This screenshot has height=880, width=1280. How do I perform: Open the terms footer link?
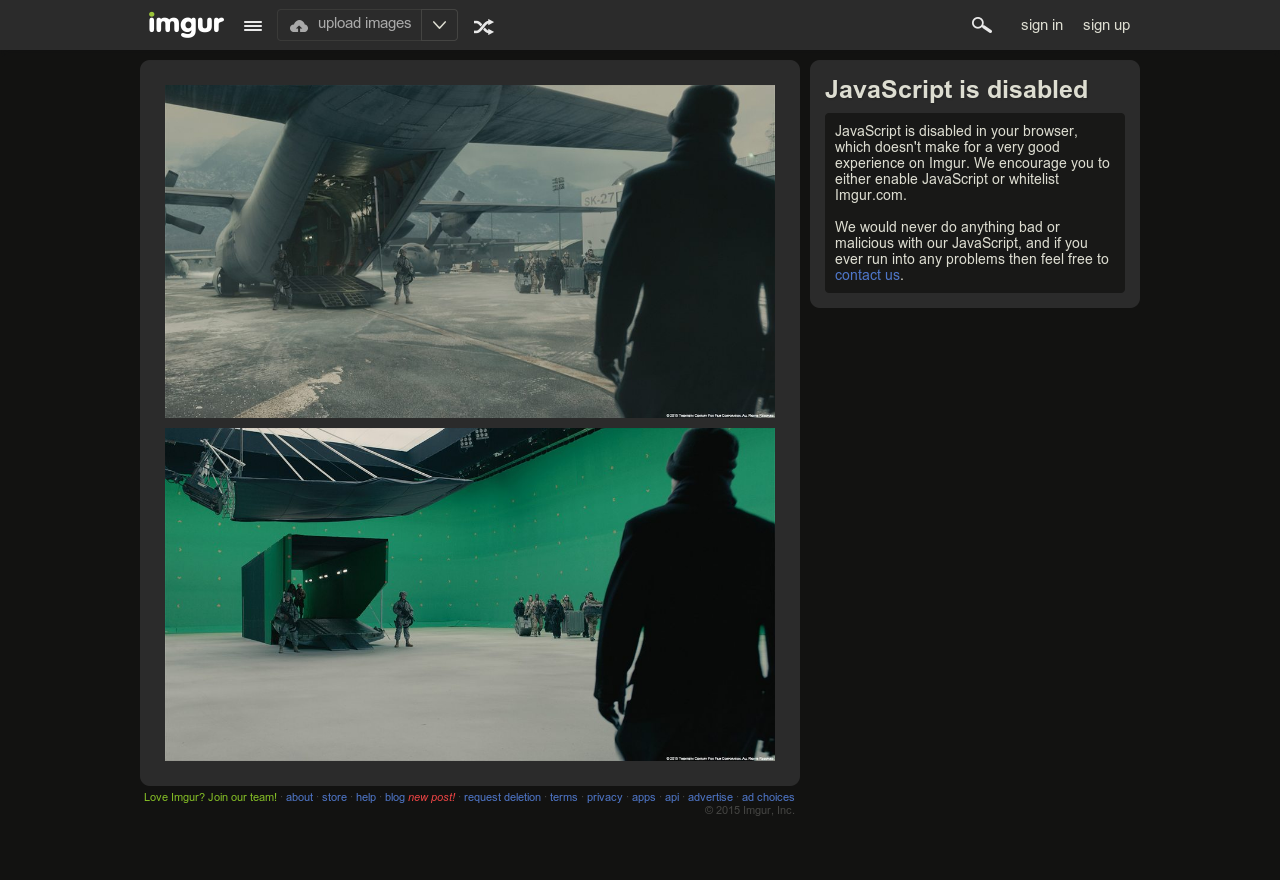pos(564,797)
